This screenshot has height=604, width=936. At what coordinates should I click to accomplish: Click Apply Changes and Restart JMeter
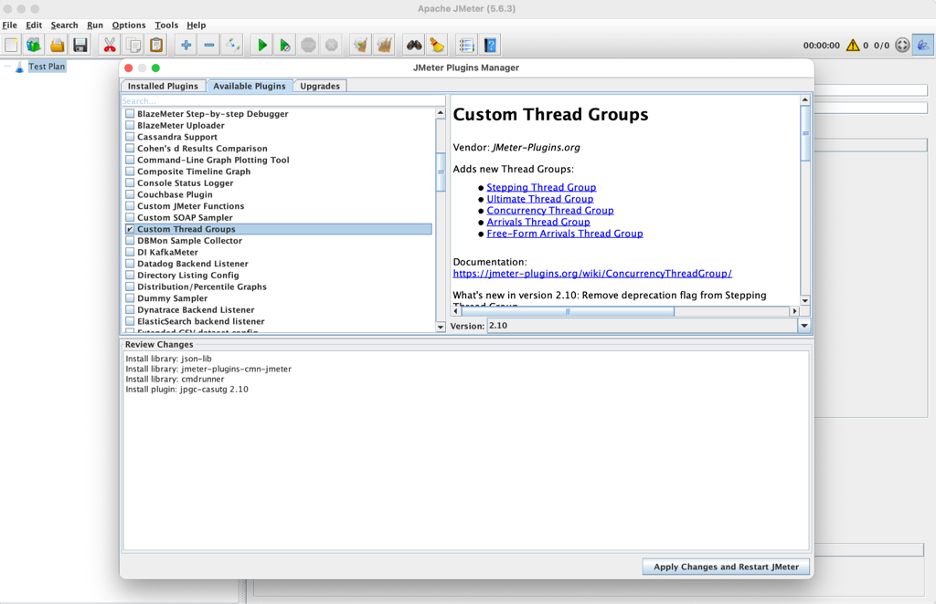[x=726, y=566]
